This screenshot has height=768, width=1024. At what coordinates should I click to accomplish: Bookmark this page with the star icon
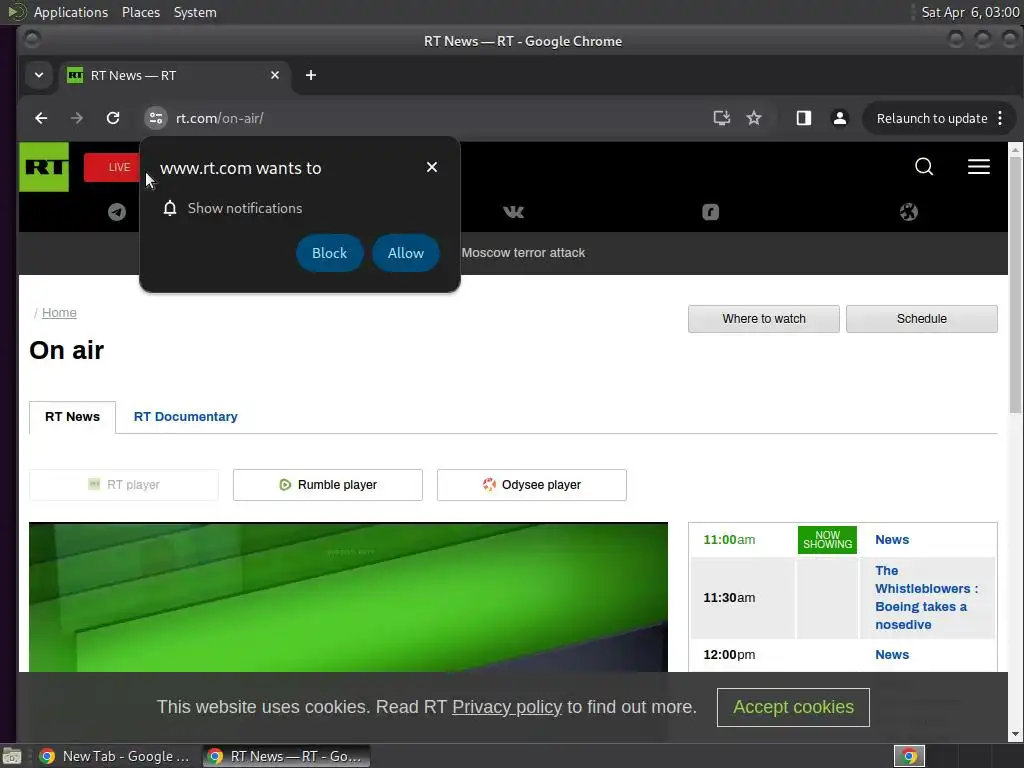tap(754, 118)
